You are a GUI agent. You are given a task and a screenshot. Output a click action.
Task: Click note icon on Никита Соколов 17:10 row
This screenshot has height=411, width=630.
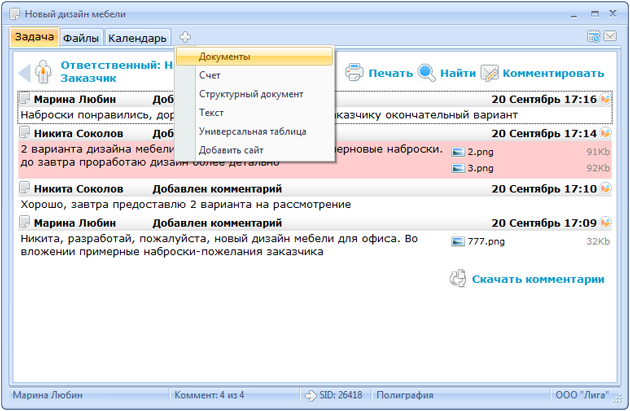click(x=25, y=188)
